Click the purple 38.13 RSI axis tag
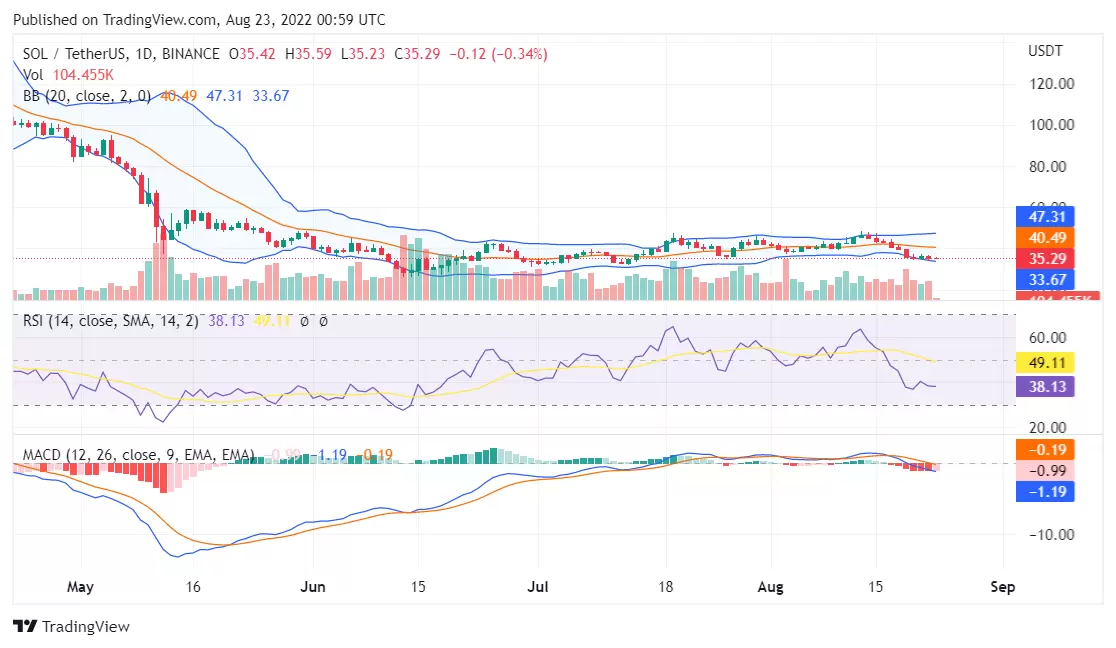The height and width of the screenshot is (648, 1116). pyautogui.click(x=1045, y=387)
